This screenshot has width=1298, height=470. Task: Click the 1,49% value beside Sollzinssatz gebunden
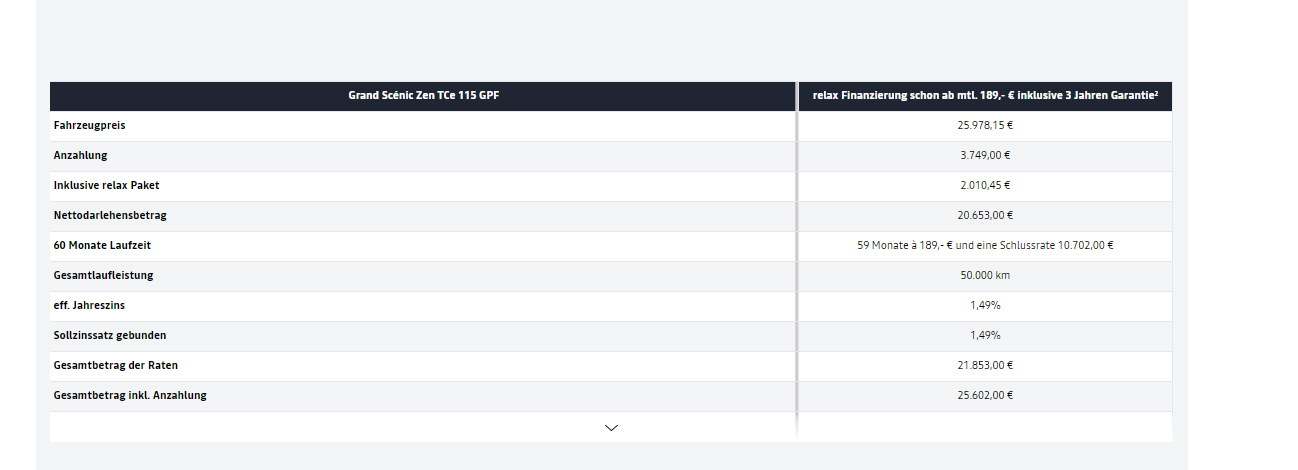(985, 336)
